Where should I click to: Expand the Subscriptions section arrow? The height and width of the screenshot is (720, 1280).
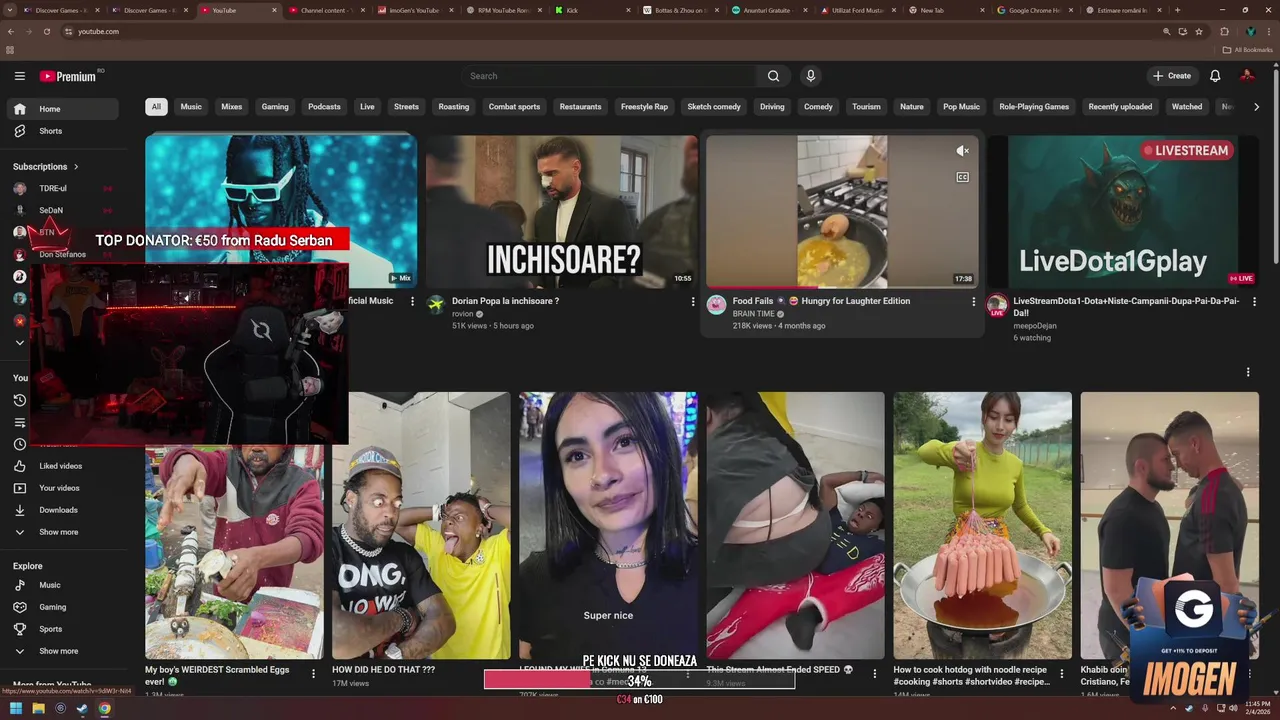[x=76, y=167]
